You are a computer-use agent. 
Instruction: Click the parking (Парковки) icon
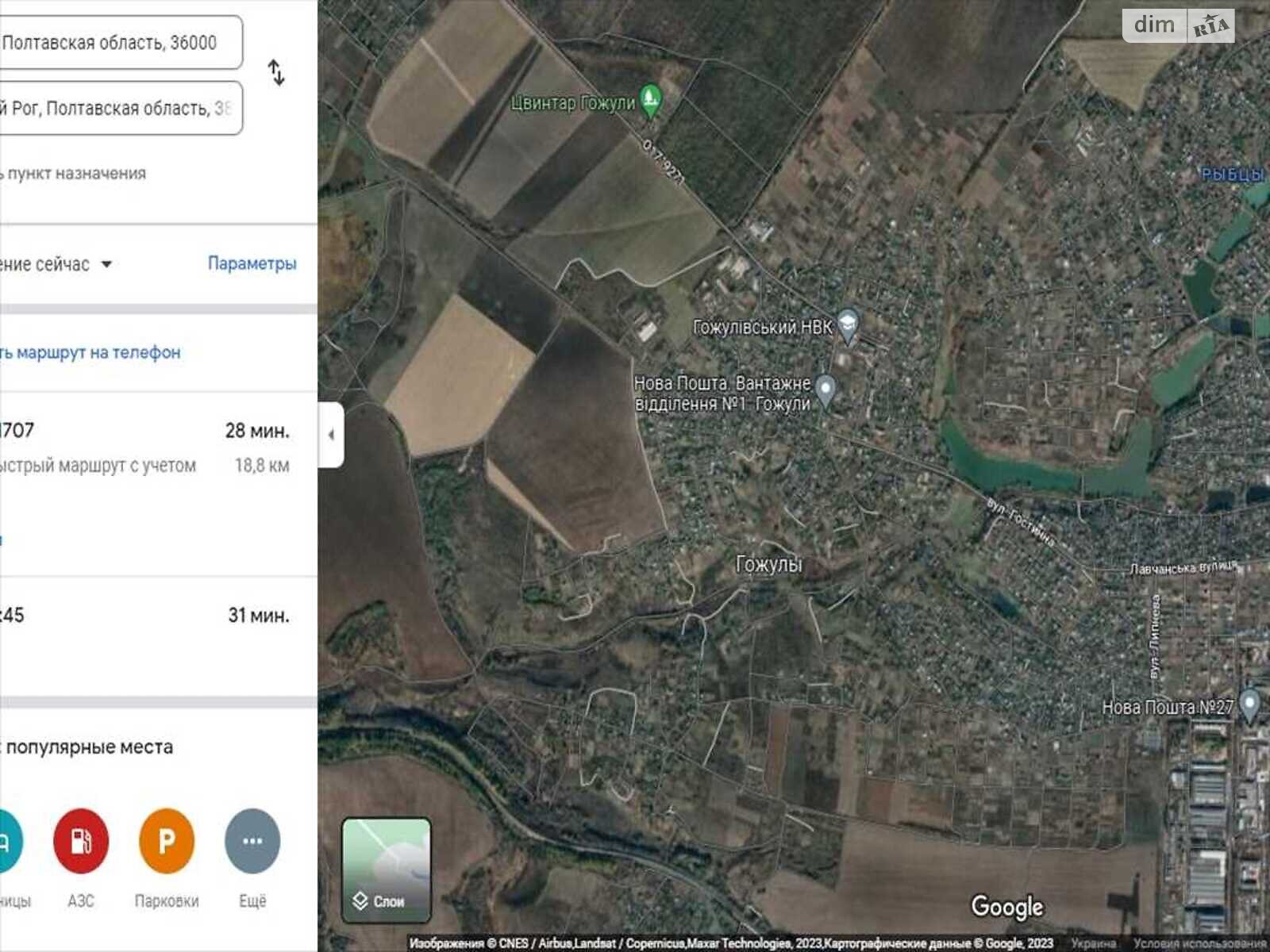[167, 841]
